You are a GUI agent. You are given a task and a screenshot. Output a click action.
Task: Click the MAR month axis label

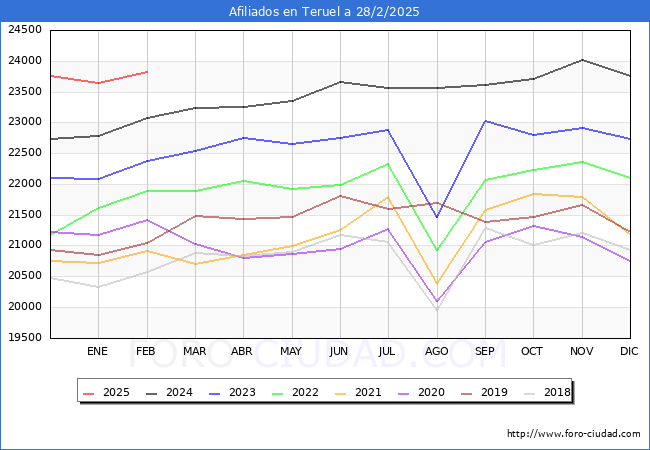[x=195, y=351]
